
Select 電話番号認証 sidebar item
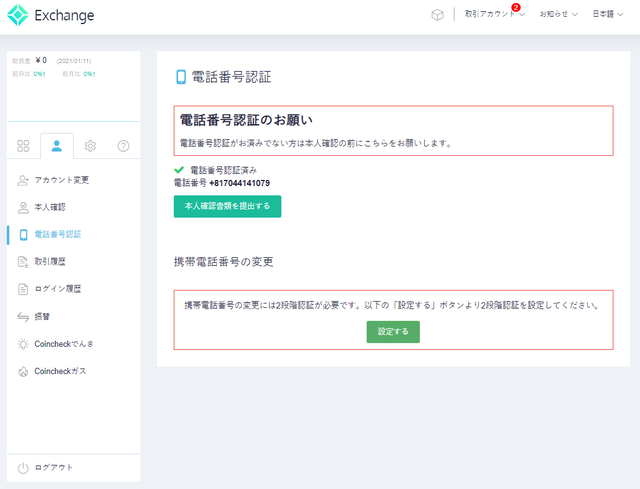click(74, 234)
